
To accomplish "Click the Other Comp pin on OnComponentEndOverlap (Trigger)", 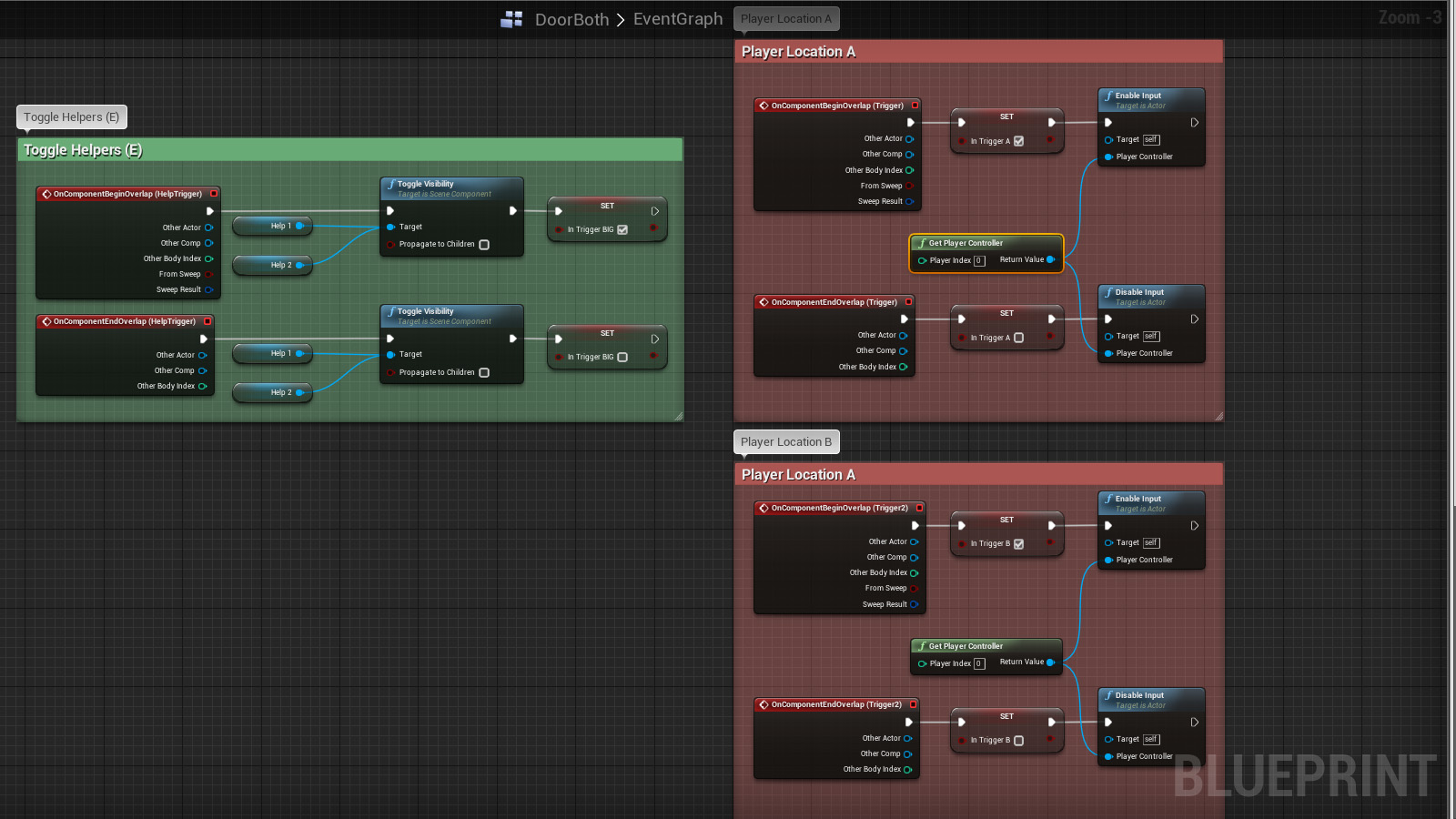I will click(x=903, y=350).
